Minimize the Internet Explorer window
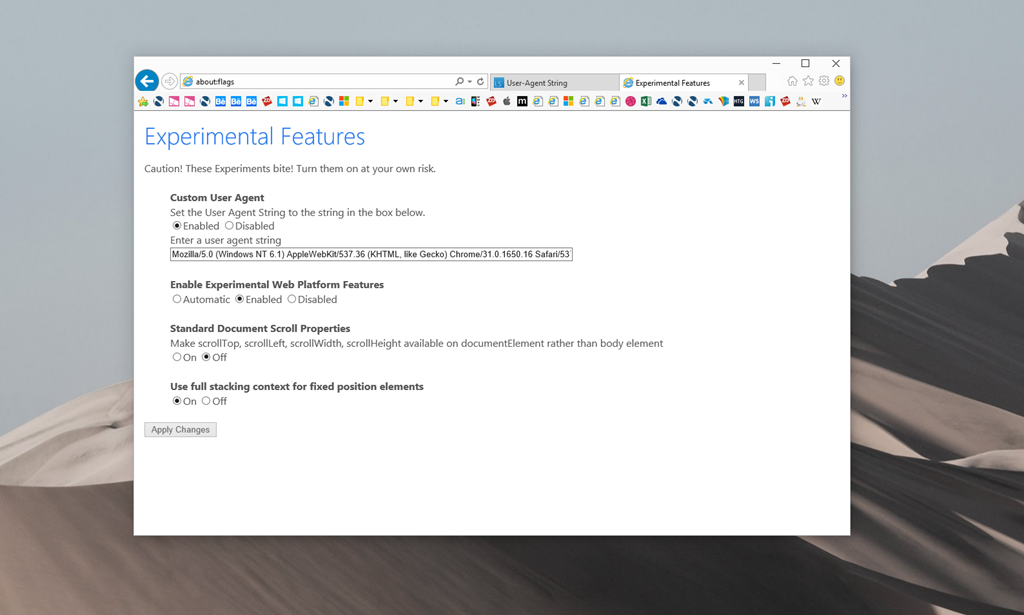 pos(776,63)
